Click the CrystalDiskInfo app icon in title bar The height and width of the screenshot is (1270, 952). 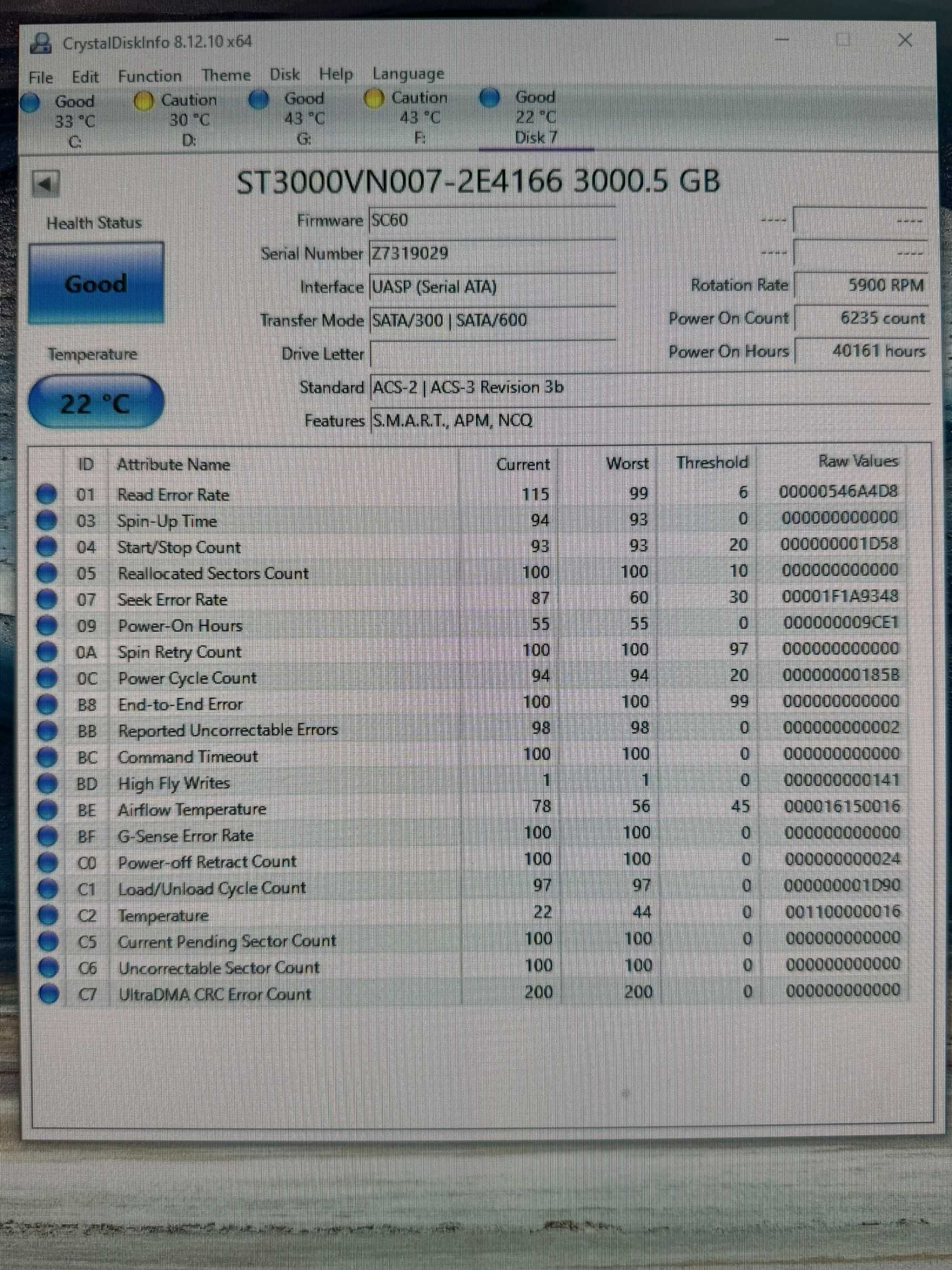(41, 43)
